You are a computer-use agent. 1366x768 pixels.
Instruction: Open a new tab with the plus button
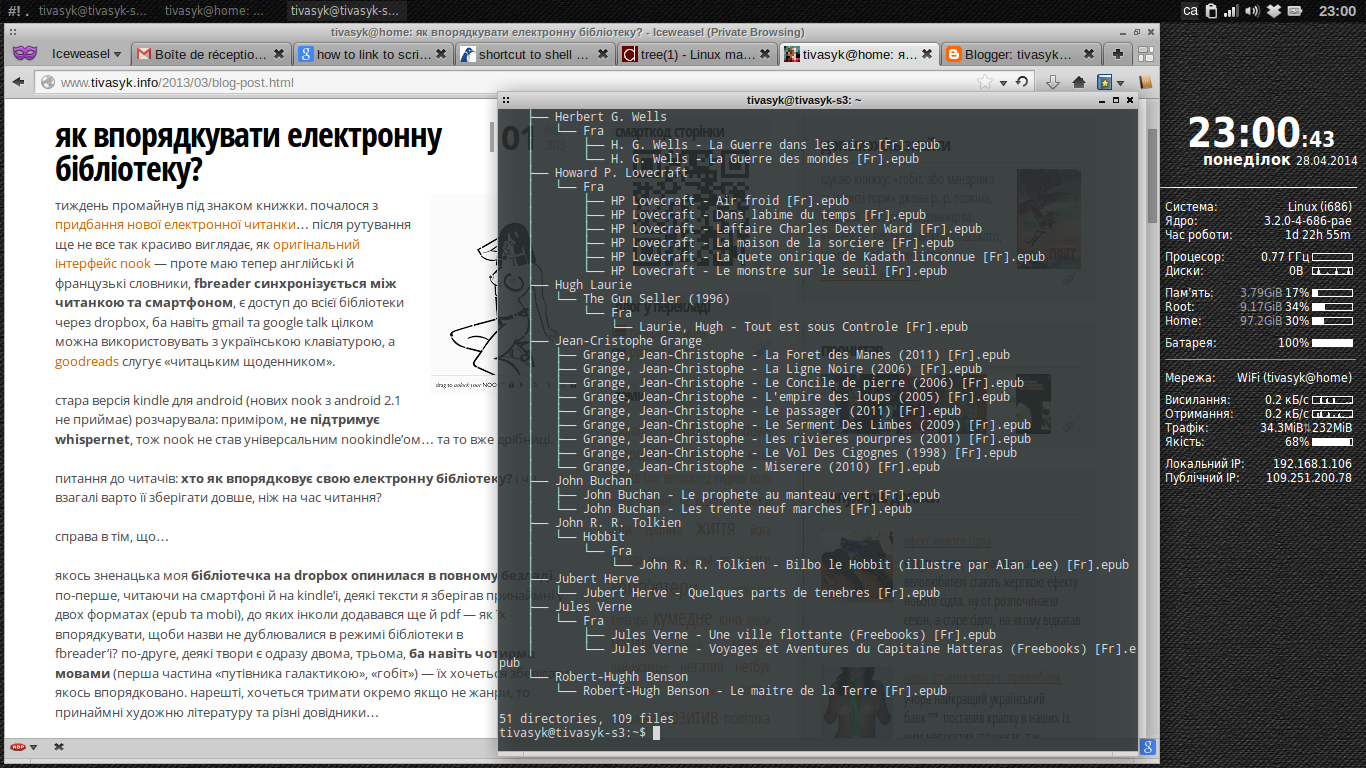pyautogui.click(x=1118, y=54)
